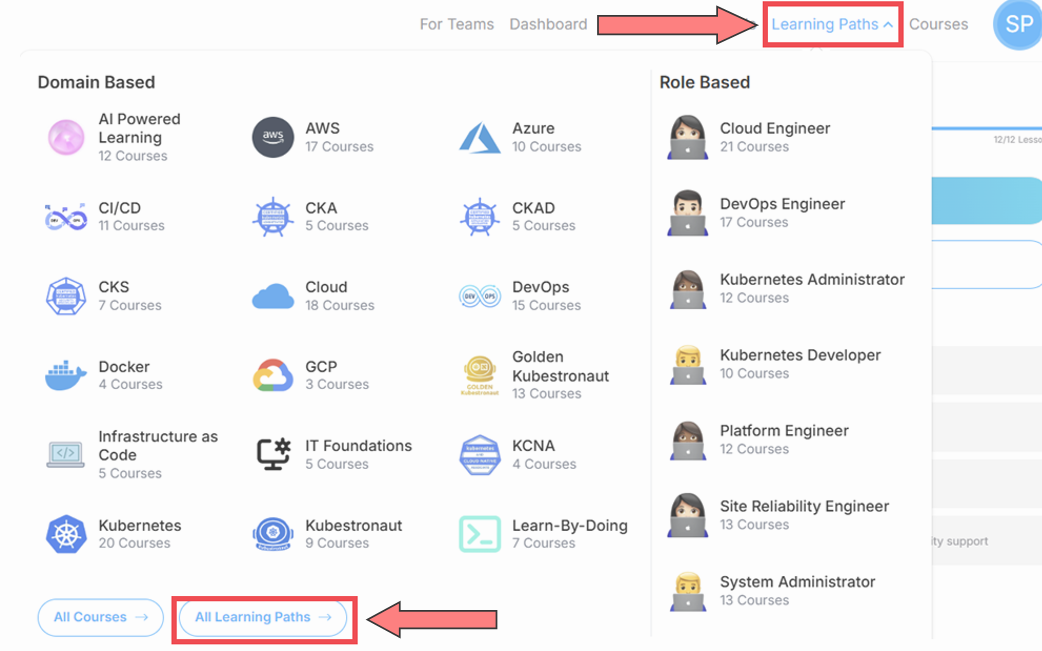Click the CKA helm badge icon

272,217
